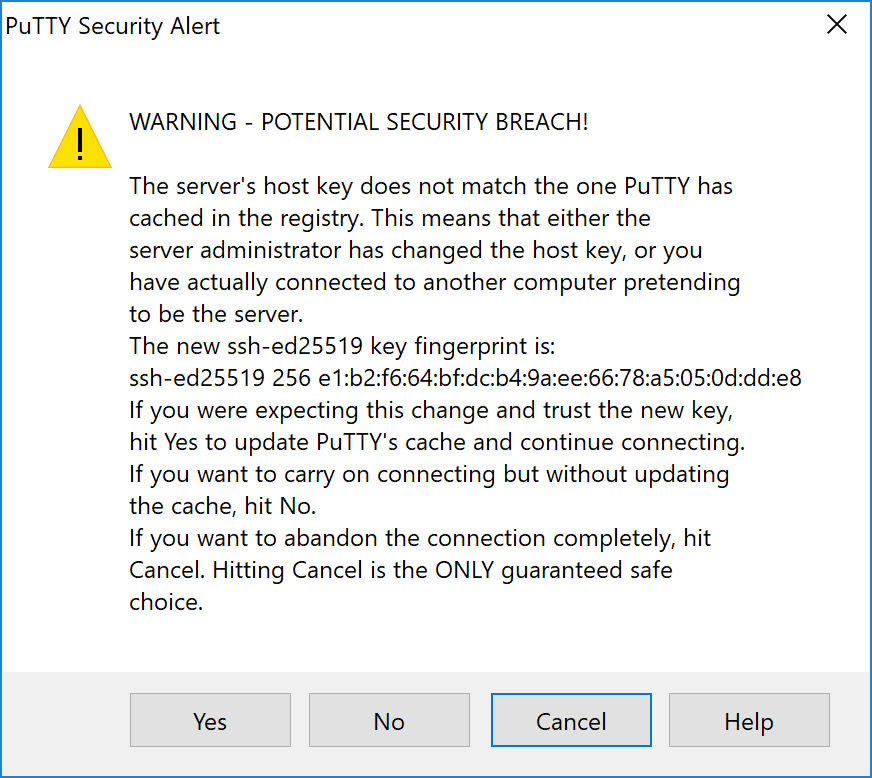Click the "server's host key does not match" line
This screenshot has width=872, height=778.
tap(432, 186)
